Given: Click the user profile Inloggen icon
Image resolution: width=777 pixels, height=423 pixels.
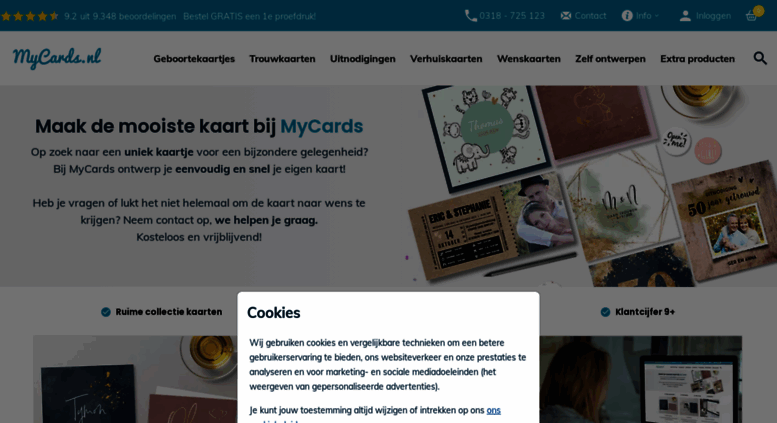Looking at the screenshot, I should (685, 16).
